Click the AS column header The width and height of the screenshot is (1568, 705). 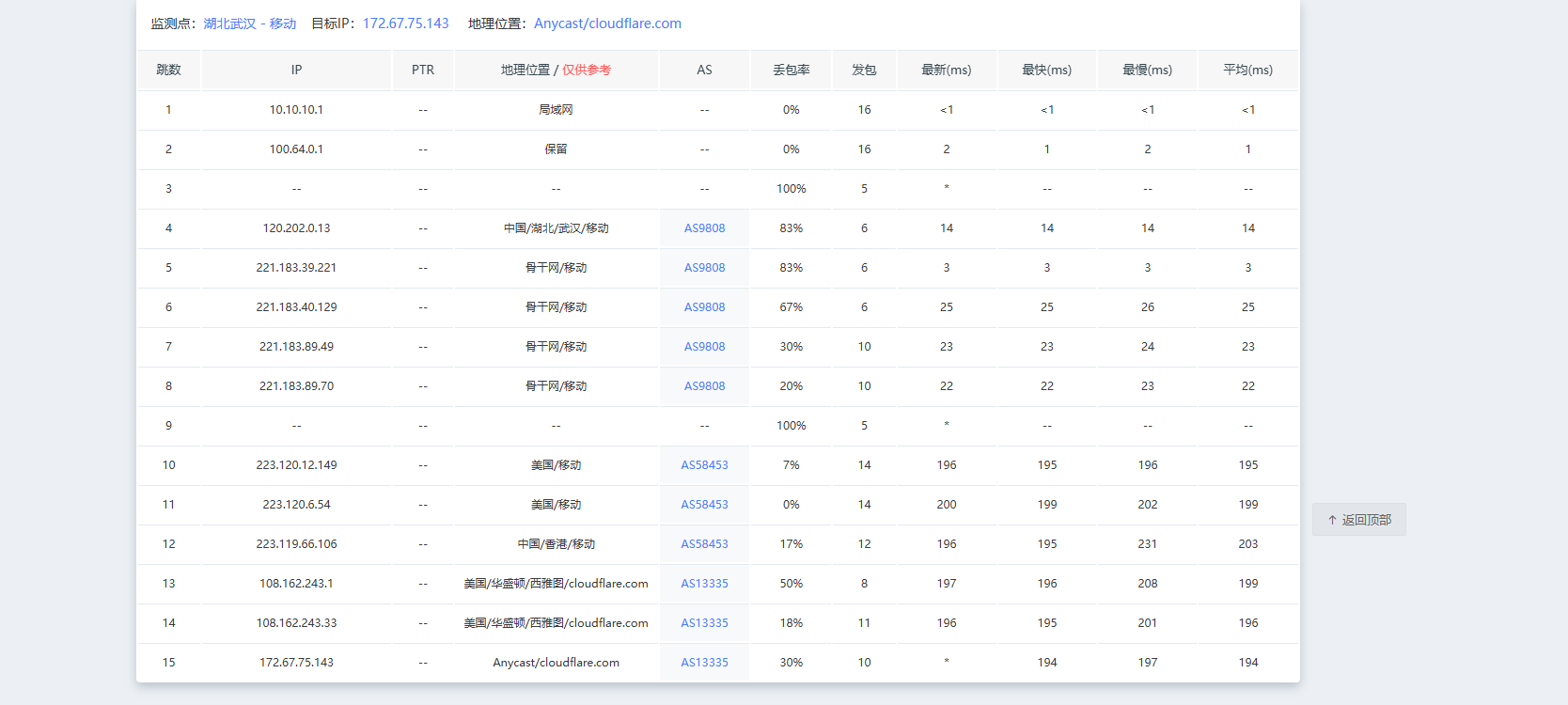coord(705,70)
